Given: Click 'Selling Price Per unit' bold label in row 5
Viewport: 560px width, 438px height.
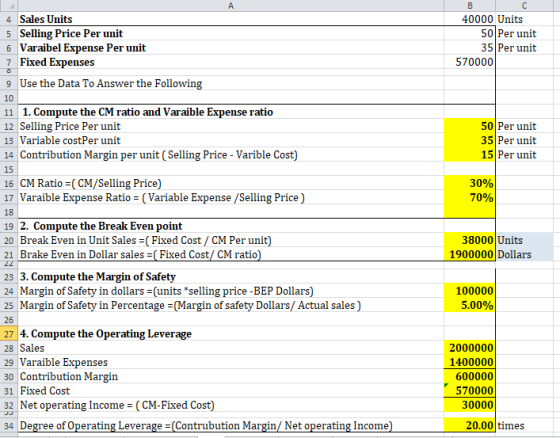Looking at the screenshot, I should (x=71, y=33).
